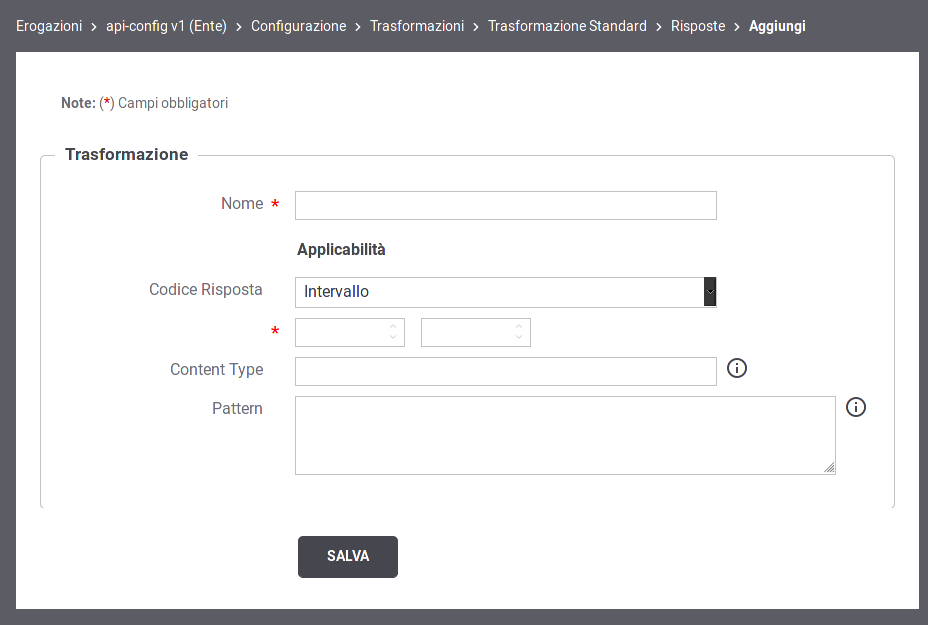Click the Pattern field info icon

click(x=856, y=407)
